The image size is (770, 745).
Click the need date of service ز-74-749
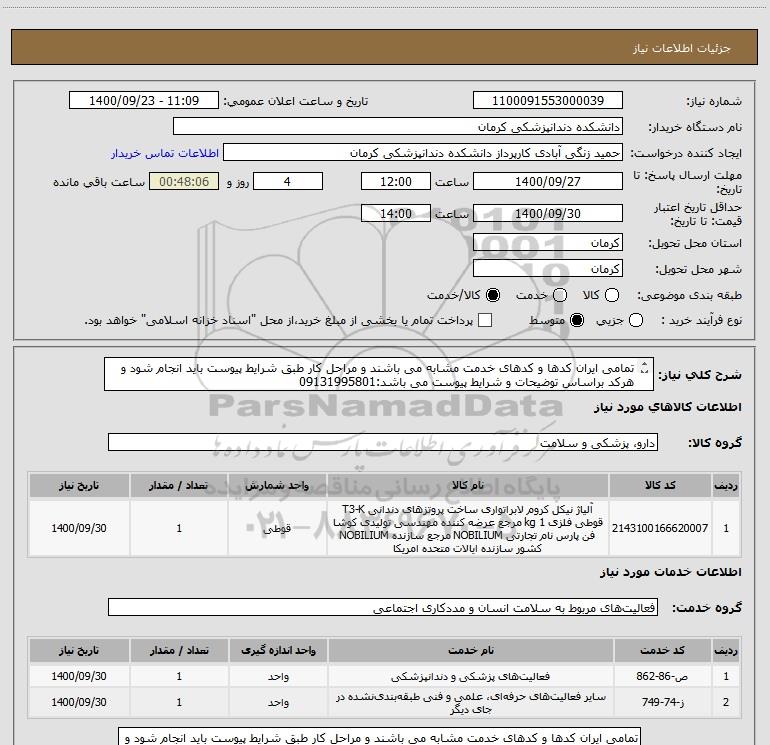(79, 702)
